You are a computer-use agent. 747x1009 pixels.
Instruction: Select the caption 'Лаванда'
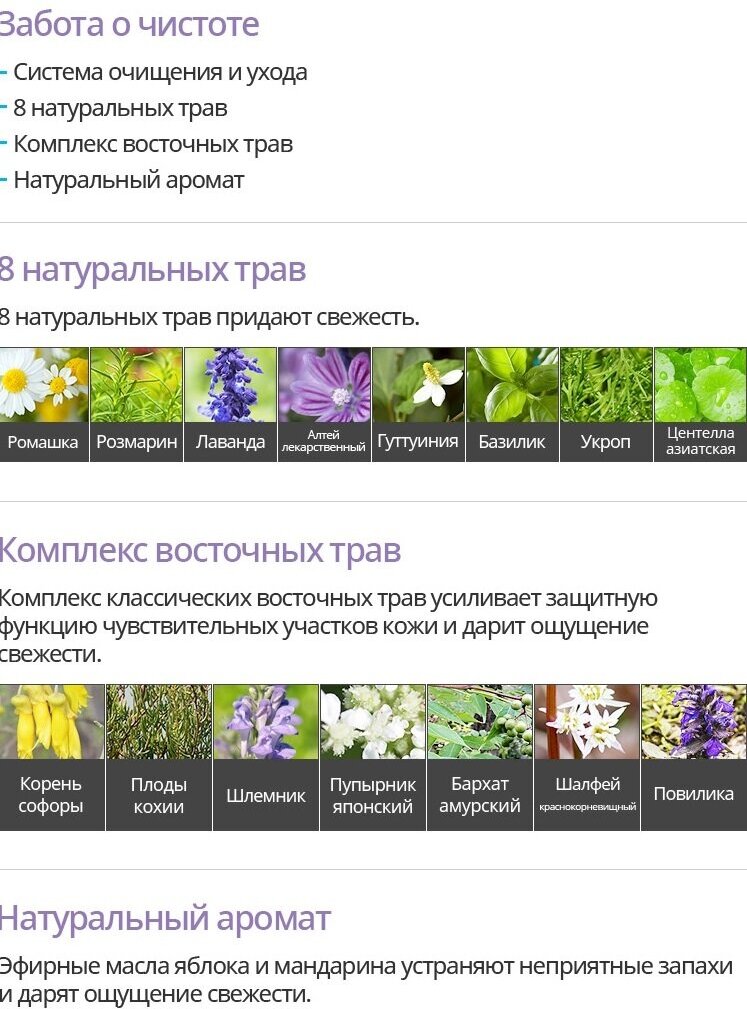[230, 442]
